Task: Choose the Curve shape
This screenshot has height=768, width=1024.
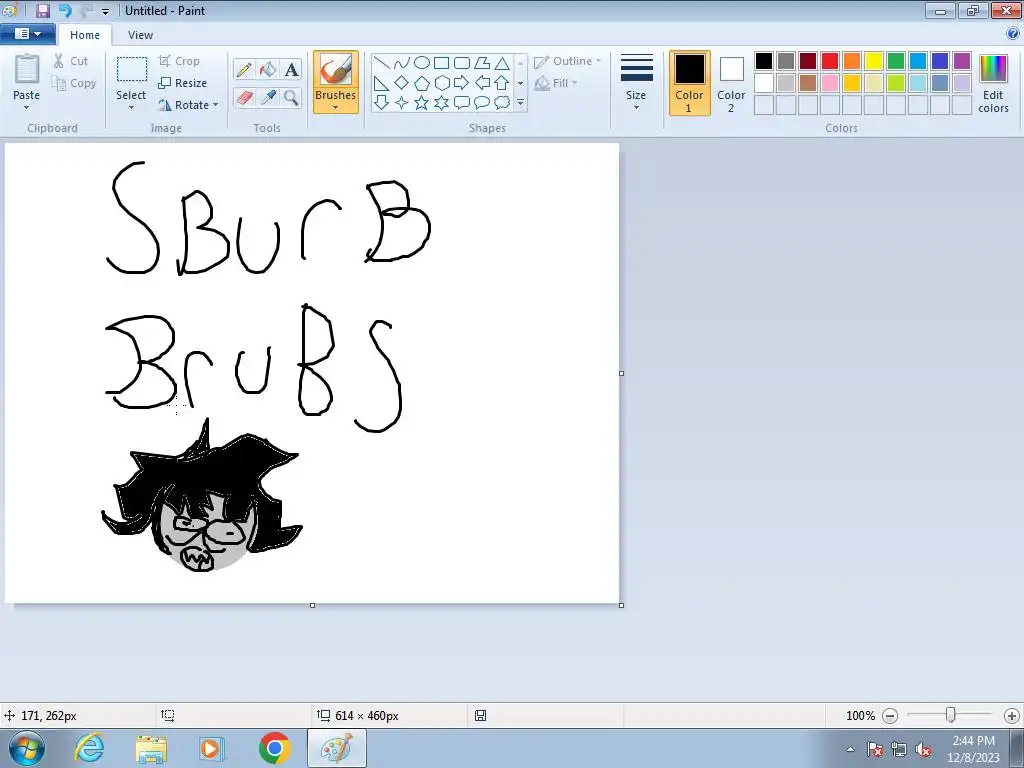Action: [x=402, y=63]
